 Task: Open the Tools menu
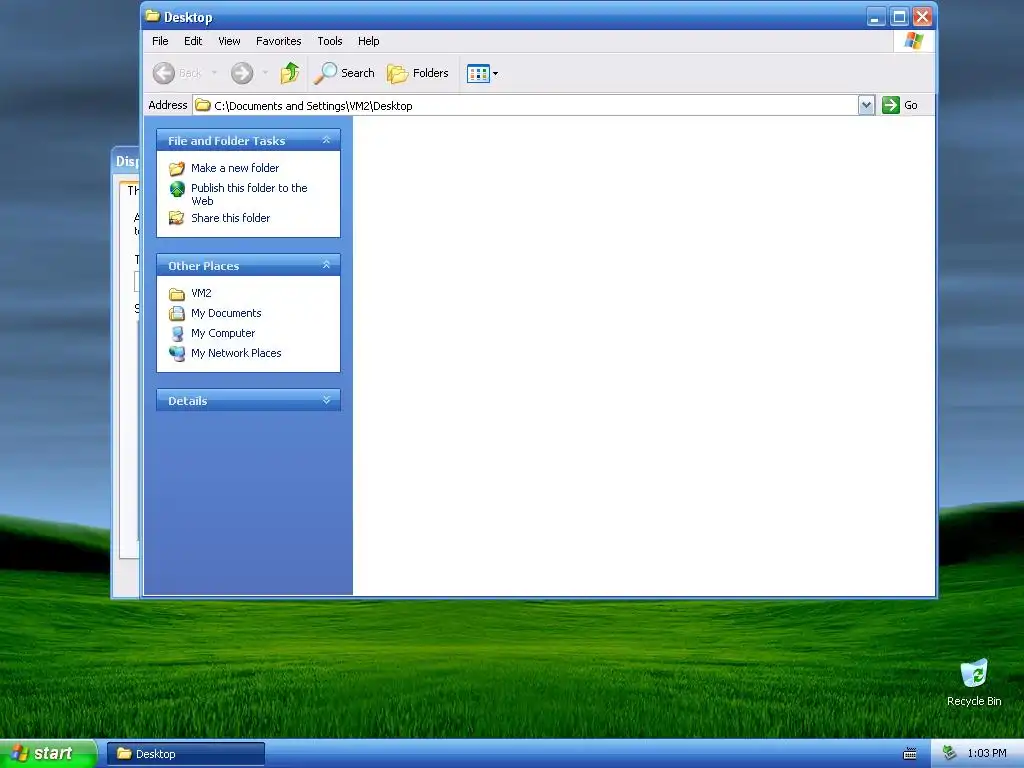pos(330,41)
